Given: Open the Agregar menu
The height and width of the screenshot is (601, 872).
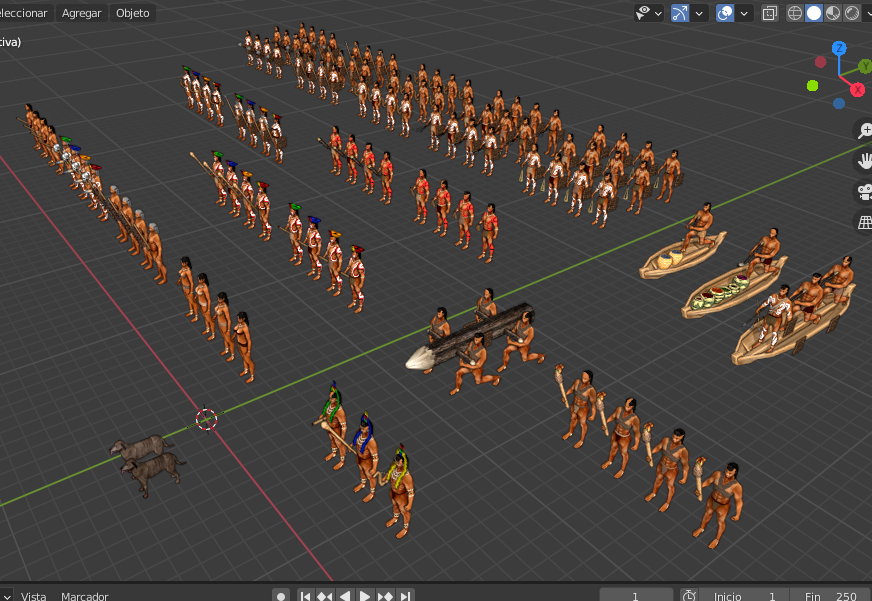Looking at the screenshot, I should pos(81,13).
